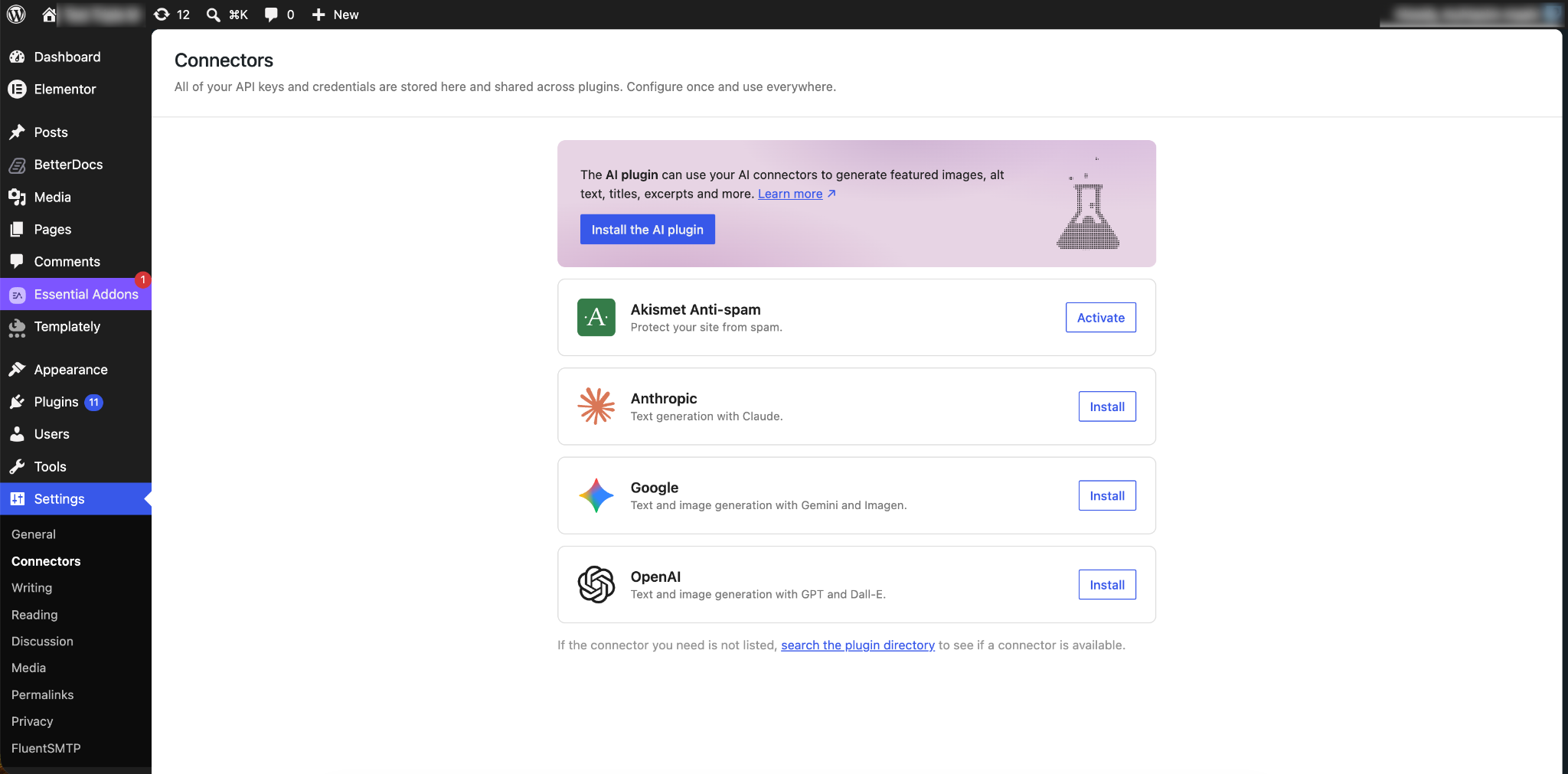
Task: Select the Writing settings submenu
Action: point(32,588)
